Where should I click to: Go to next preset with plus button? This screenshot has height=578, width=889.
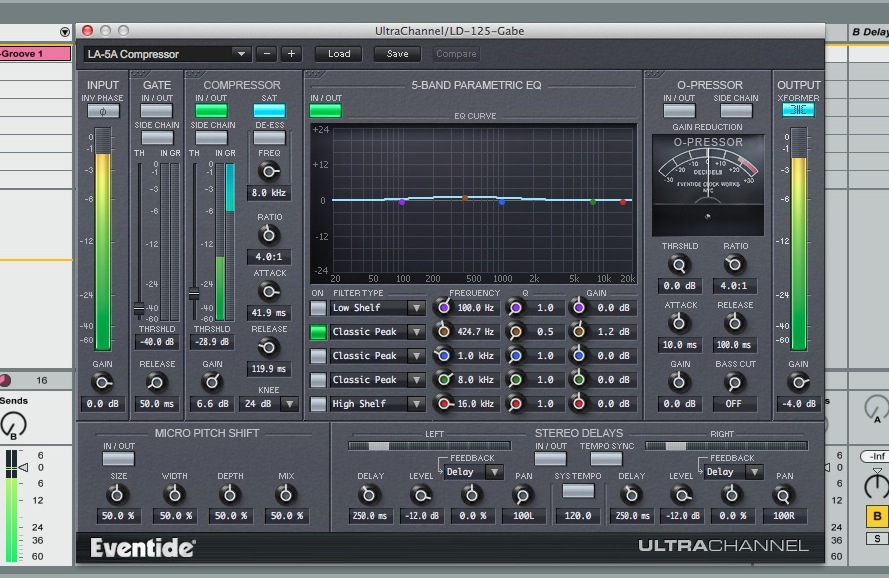(x=291, y=54)
